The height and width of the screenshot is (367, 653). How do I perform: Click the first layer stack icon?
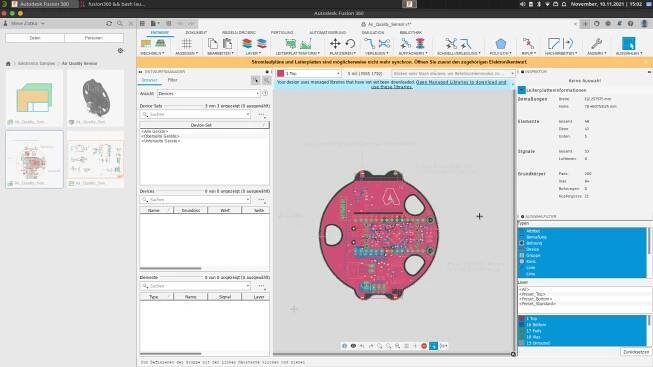coord(247,43)
